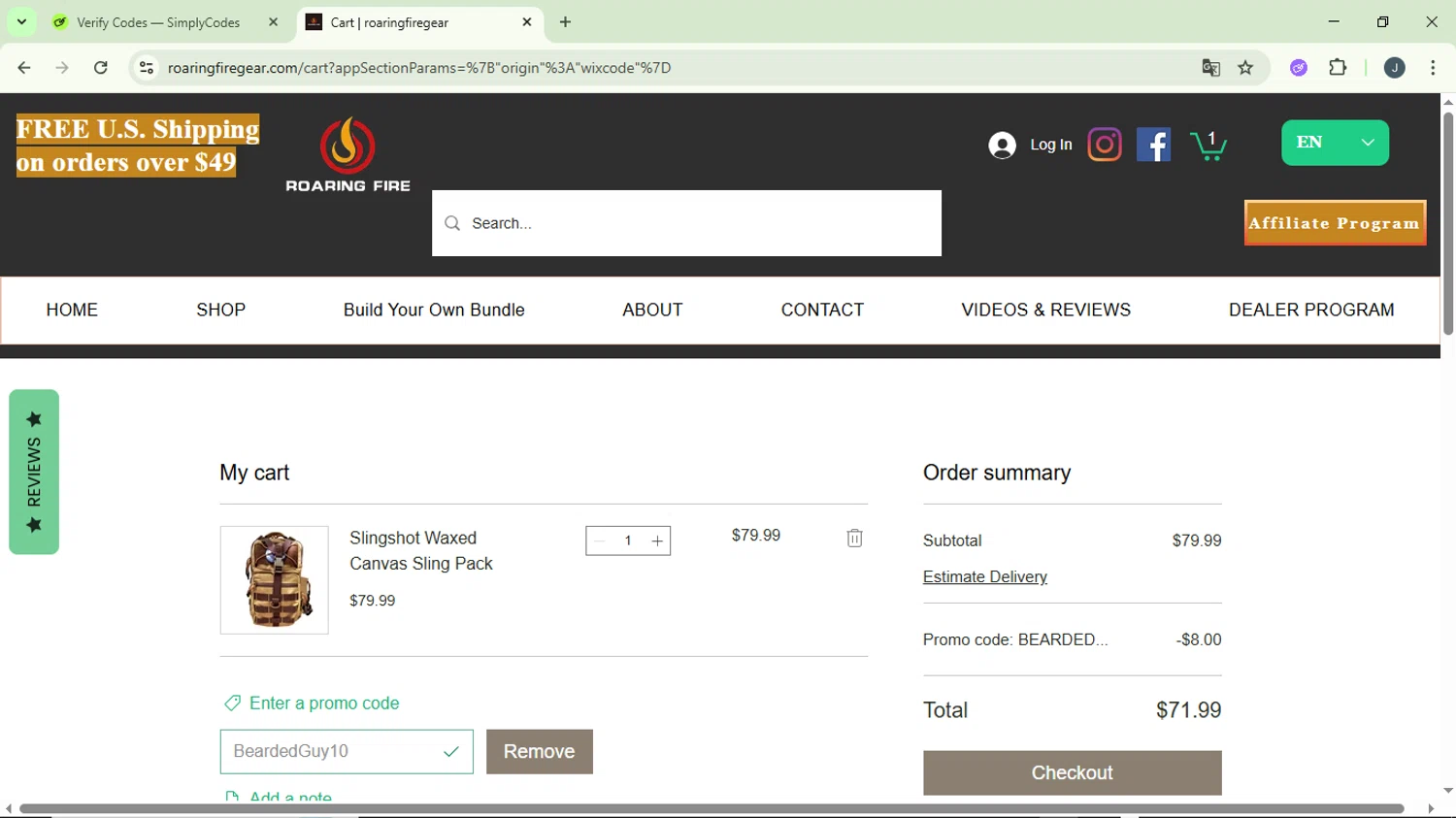Screen dimensions: 1456x818
Task: Click the browser address bar URL
Action: pos(419,68)
